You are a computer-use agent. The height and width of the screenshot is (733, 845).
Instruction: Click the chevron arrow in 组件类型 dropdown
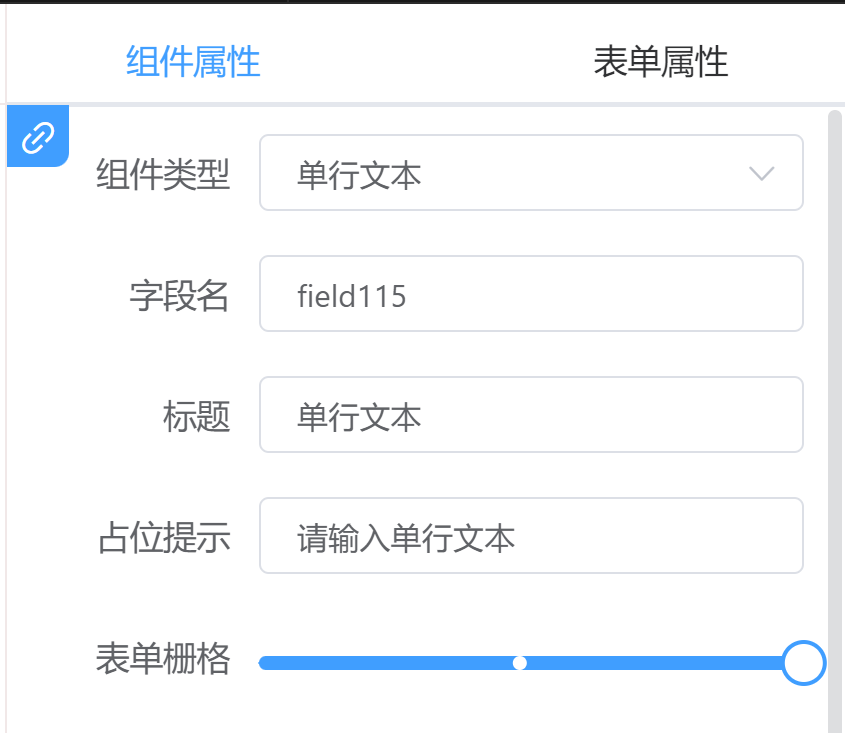point(761,174)
